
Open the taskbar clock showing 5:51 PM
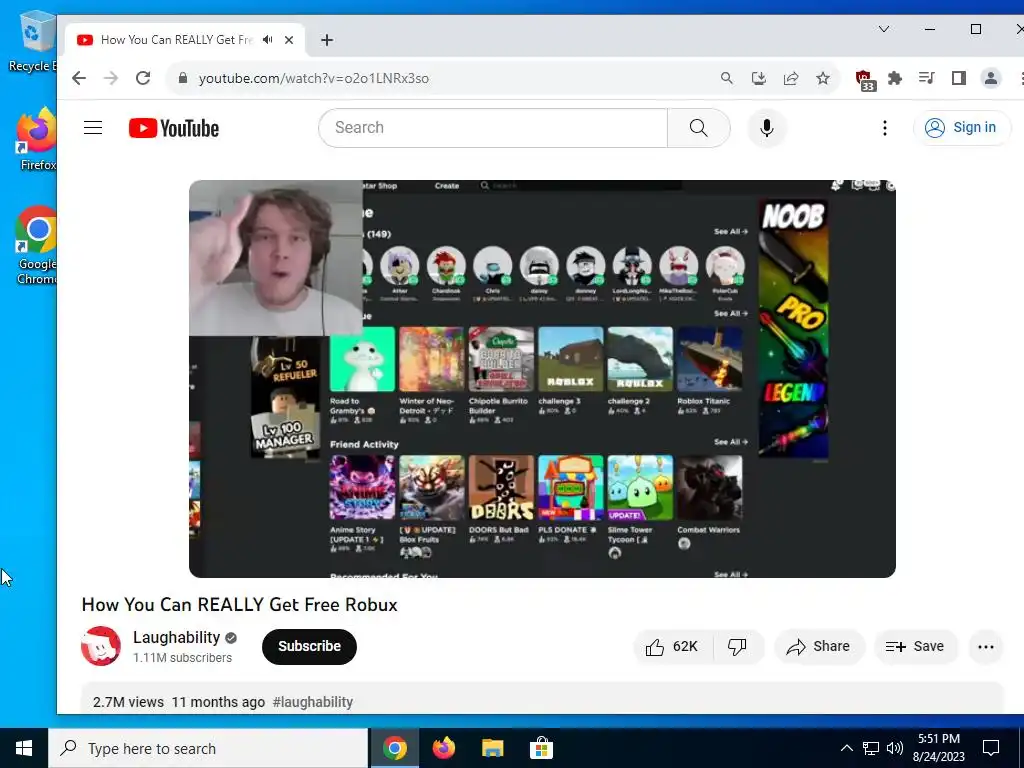coord(938,748)
